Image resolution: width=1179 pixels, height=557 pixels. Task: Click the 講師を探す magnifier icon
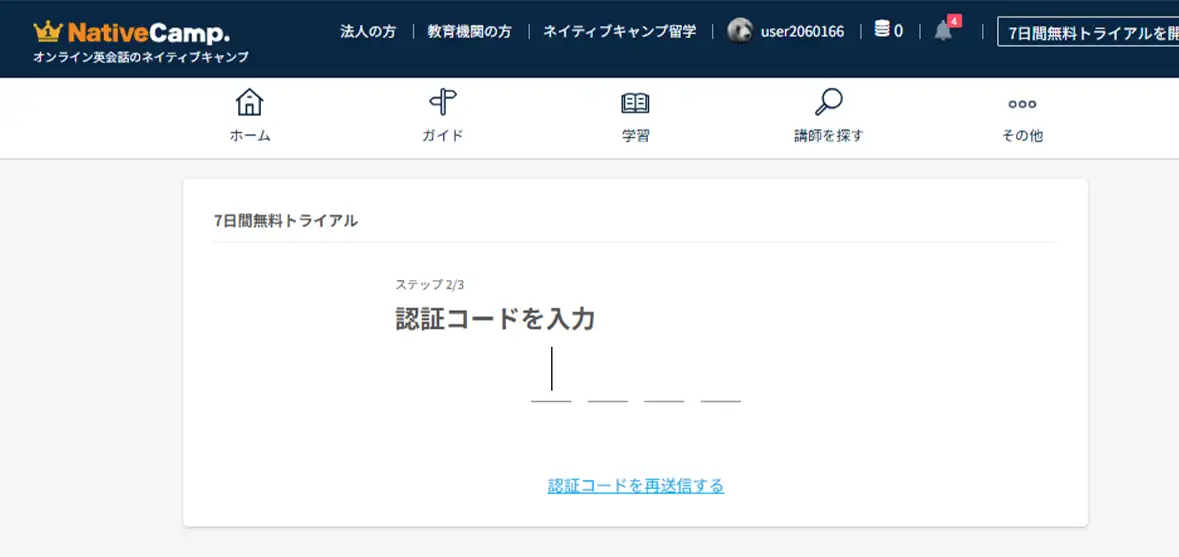(x=828, y=102)
